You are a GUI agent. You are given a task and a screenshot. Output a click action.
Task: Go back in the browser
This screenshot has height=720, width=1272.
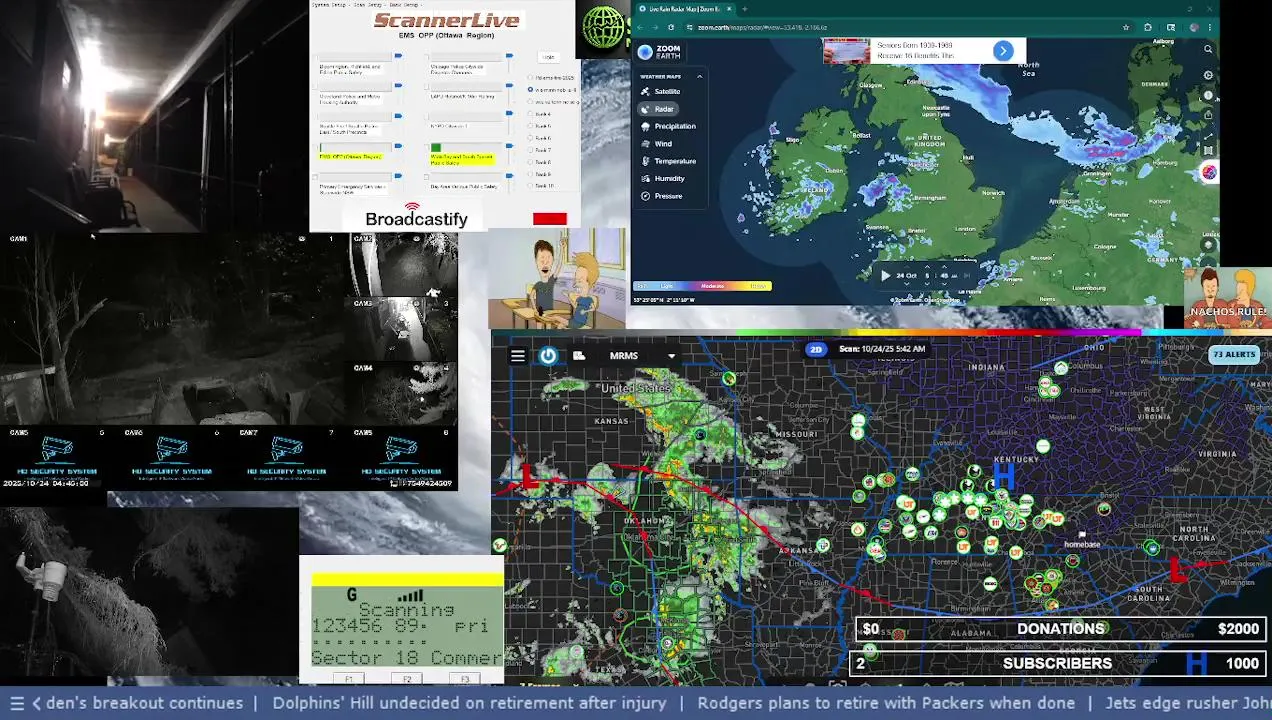(642, 28)
